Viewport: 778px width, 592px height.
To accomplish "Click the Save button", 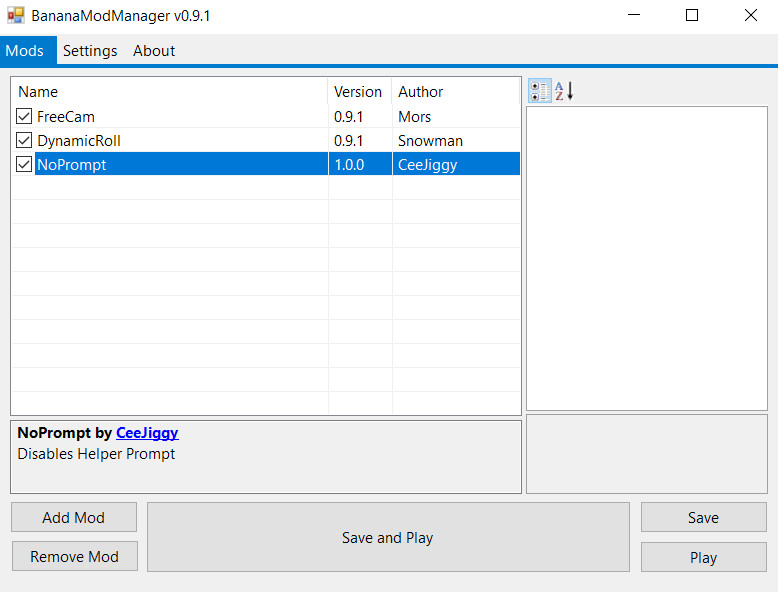I will click(704, 518).
